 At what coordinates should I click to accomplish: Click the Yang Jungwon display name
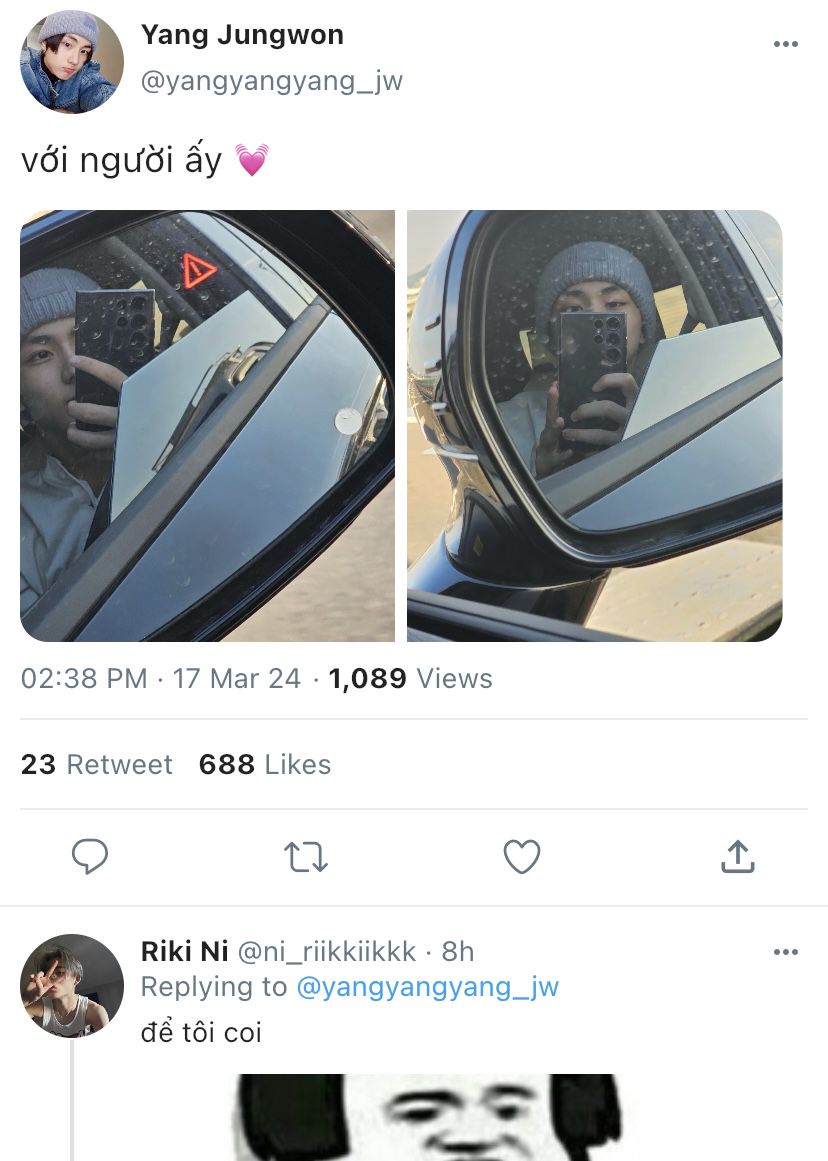242,35
